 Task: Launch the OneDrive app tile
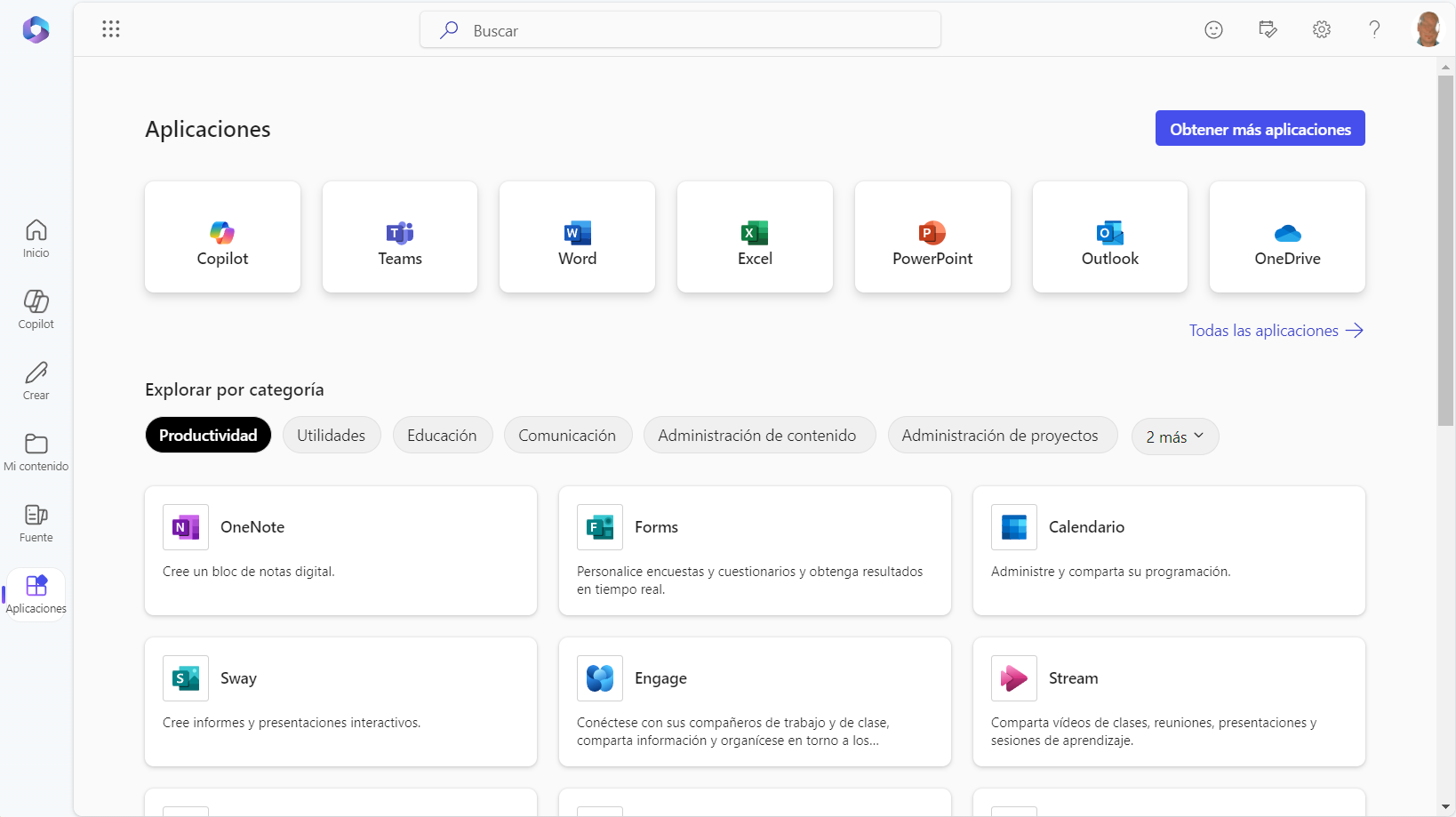coord(1287,236)
